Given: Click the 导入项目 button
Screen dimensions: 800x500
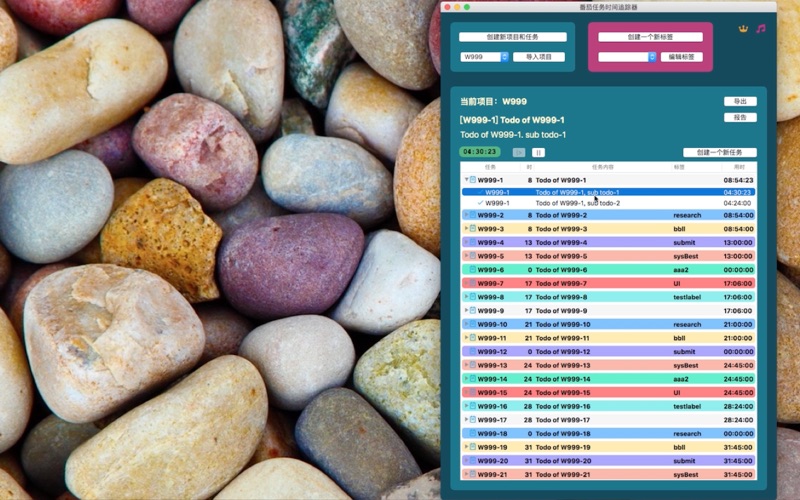Looking at the screenshot, I should tap(539, 57).
